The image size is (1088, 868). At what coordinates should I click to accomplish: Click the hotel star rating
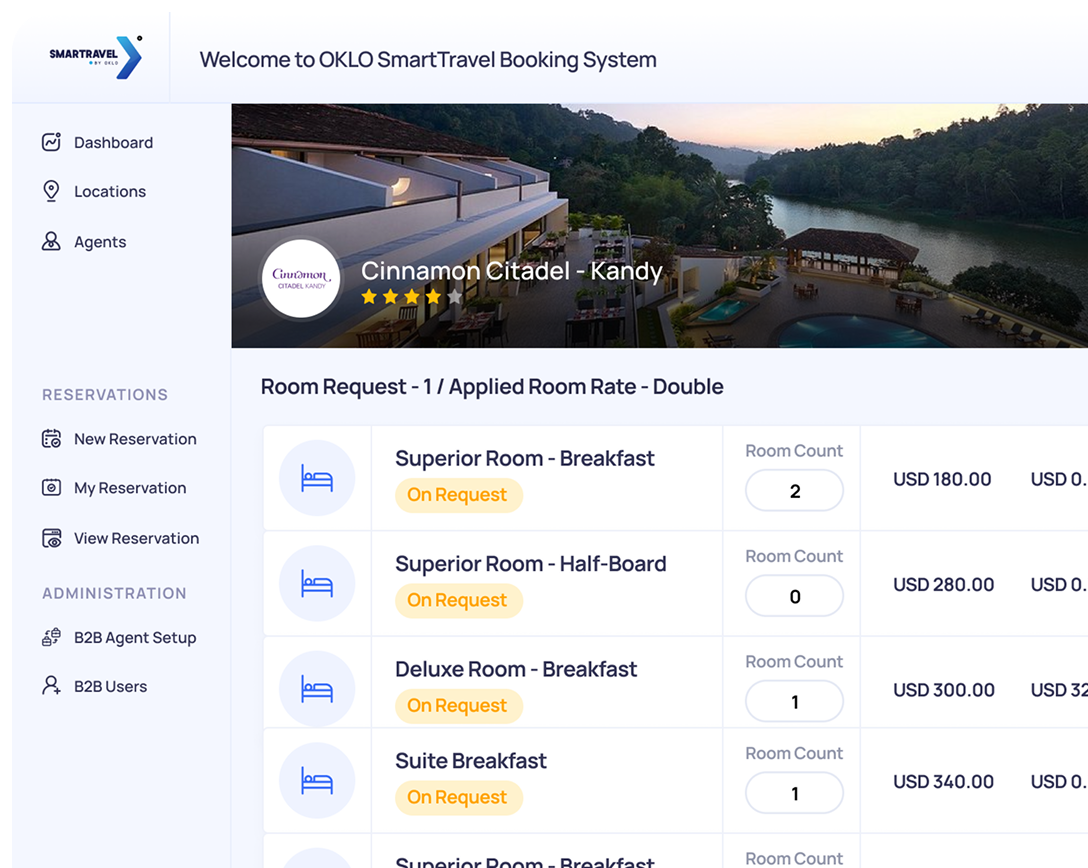[411, 298]
